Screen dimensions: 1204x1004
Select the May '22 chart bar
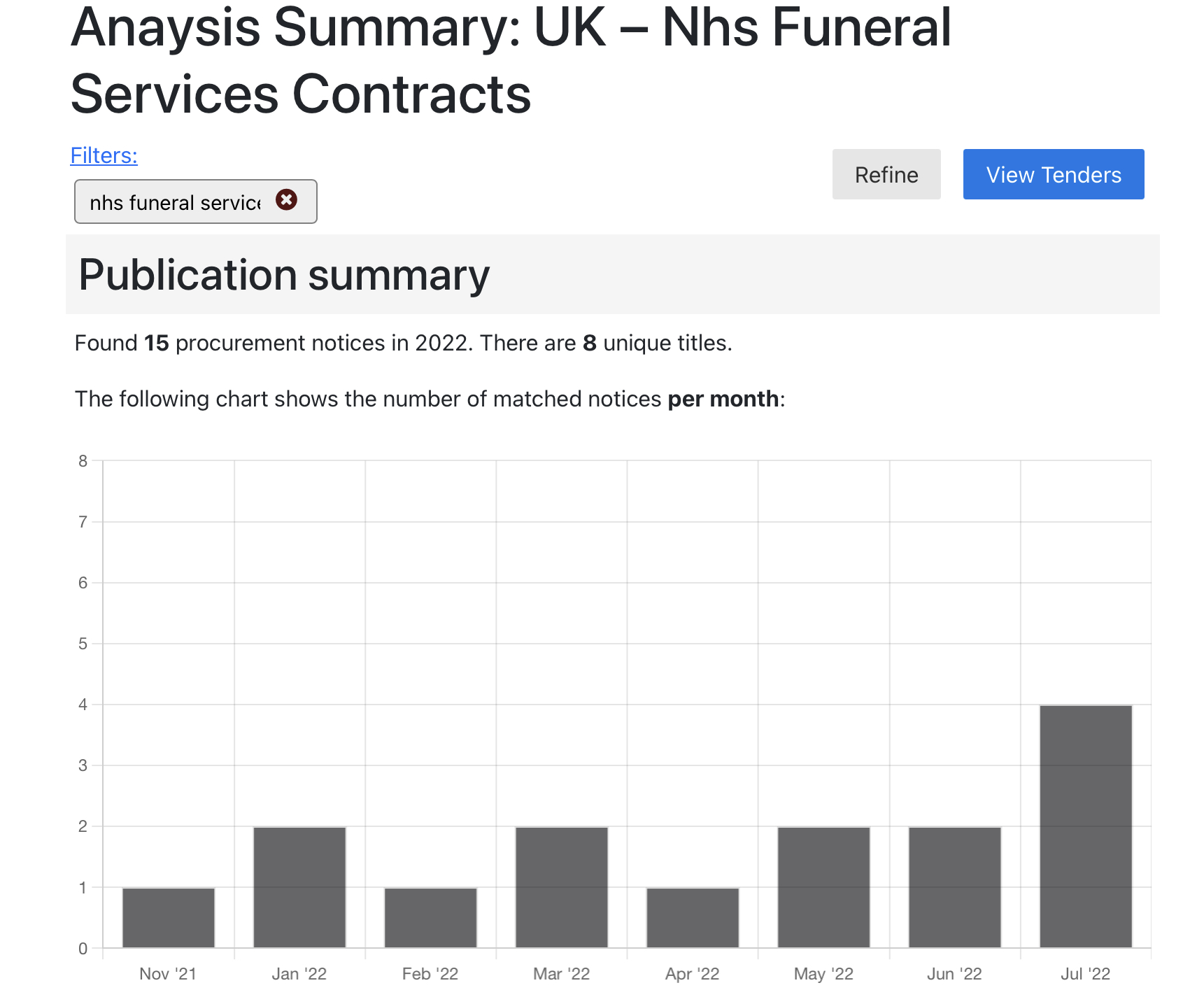824,887
